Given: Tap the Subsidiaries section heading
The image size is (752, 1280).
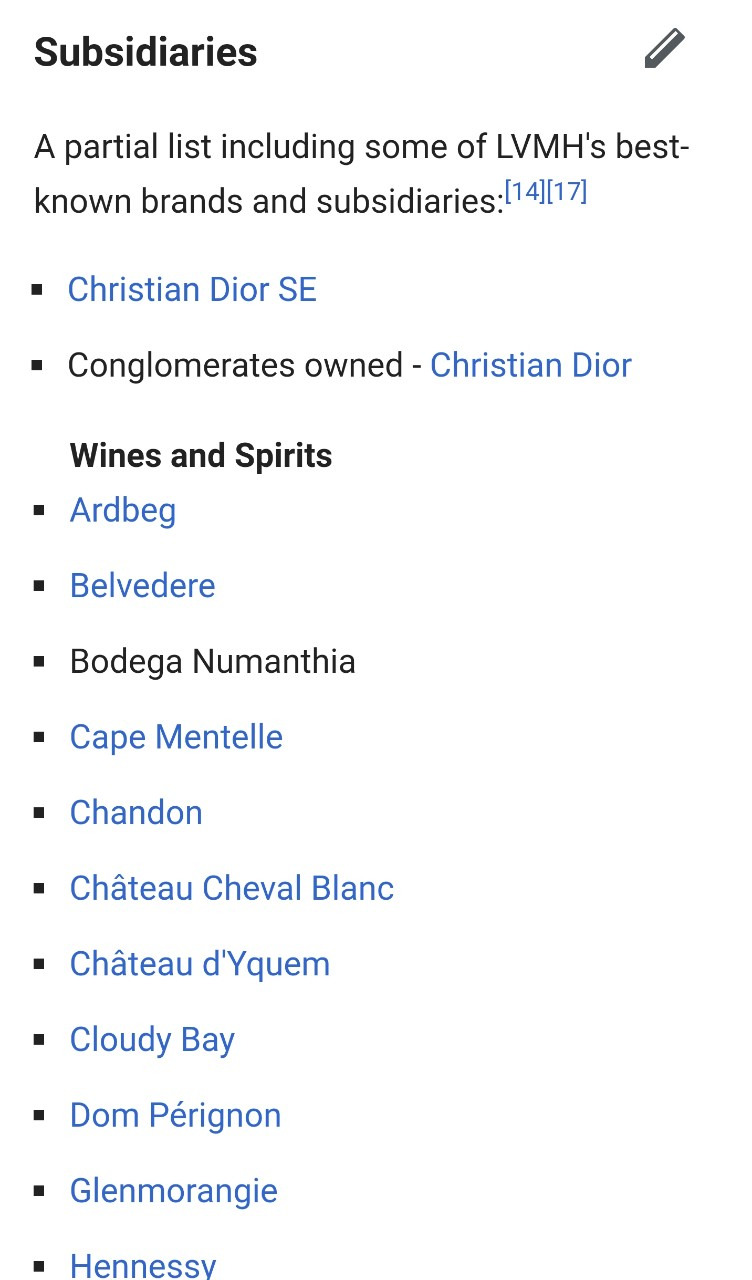Looking at the screenshot, I should (146, 52).
